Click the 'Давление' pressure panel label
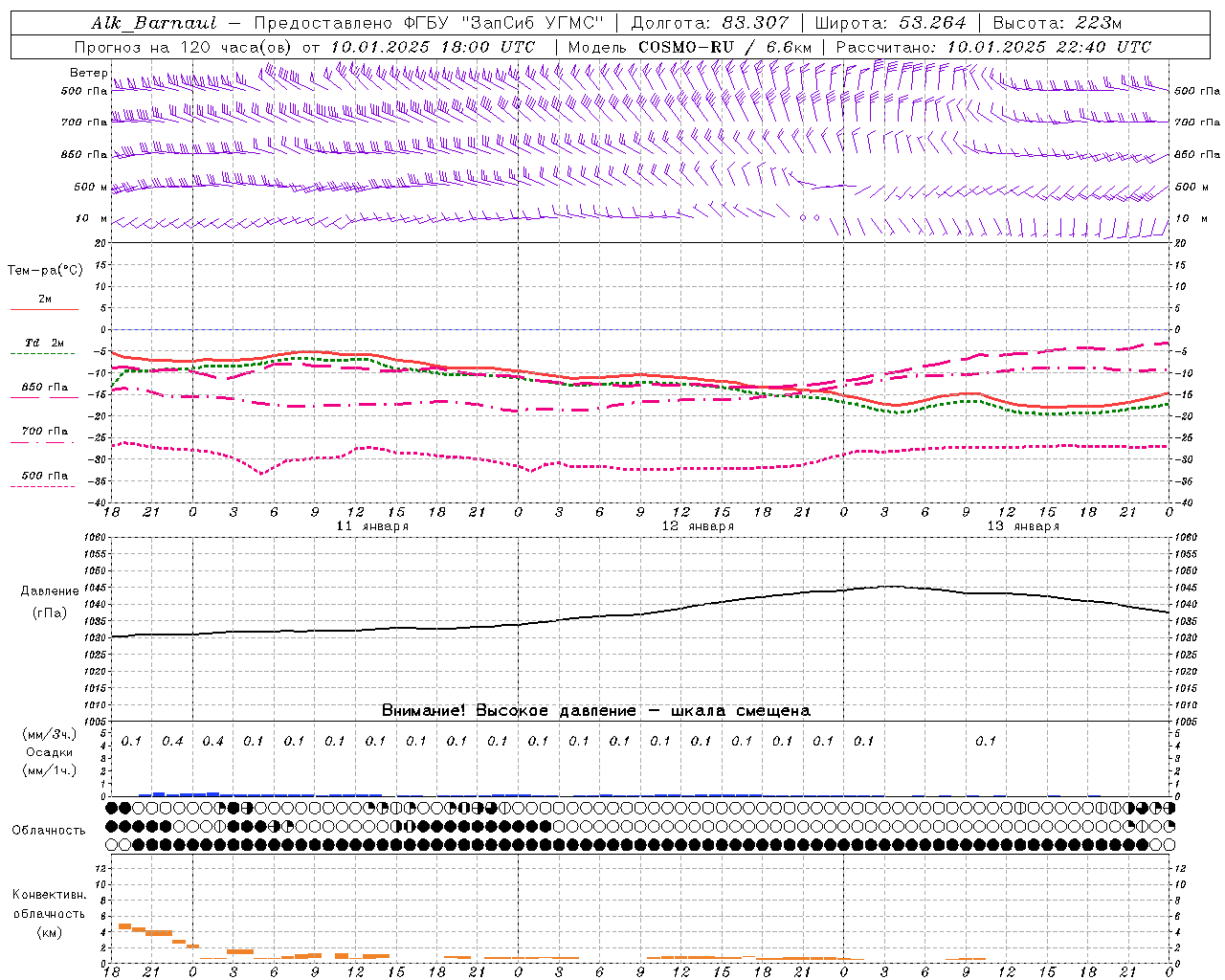 (50, 591)
